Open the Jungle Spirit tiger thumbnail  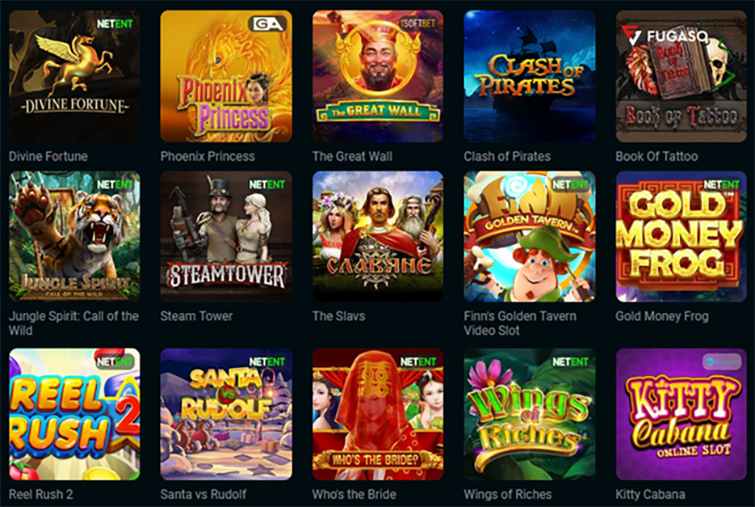point(75,236)
